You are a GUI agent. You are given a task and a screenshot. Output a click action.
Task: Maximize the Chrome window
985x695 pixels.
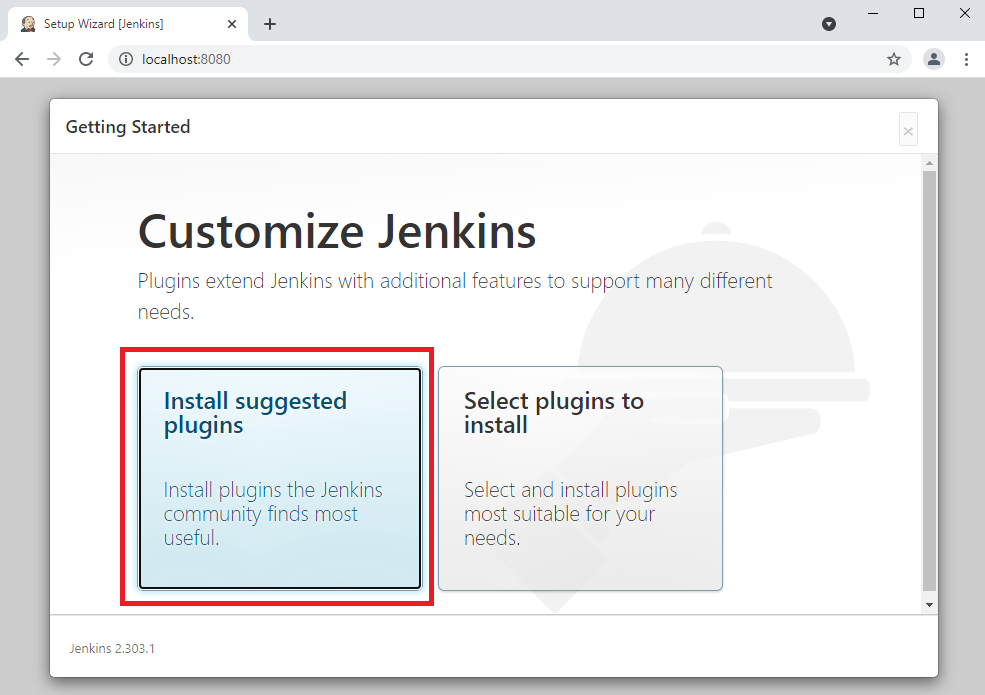tap(918, 13)
